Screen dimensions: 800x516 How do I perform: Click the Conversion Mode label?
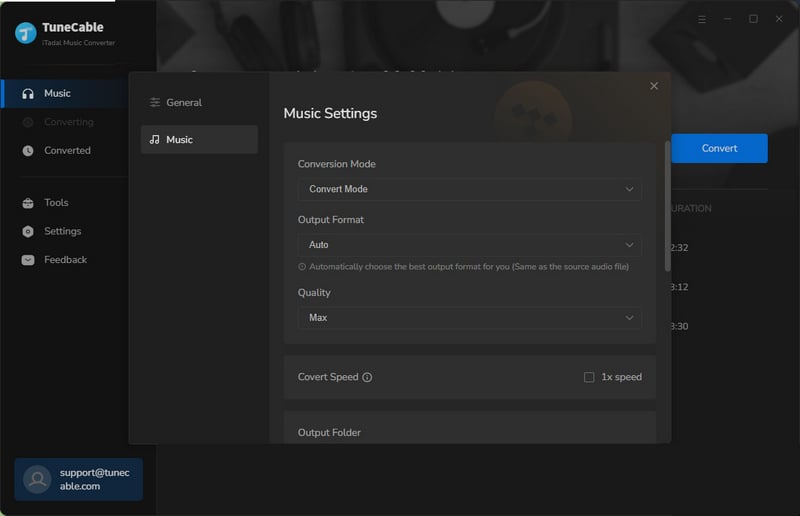pyautogui.click(x=337, y=164)
